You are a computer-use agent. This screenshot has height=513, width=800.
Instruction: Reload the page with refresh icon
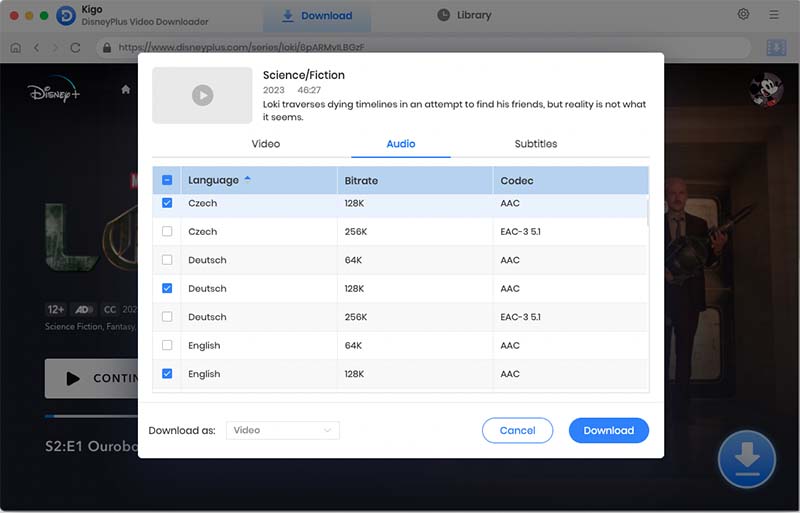[76, 47]
